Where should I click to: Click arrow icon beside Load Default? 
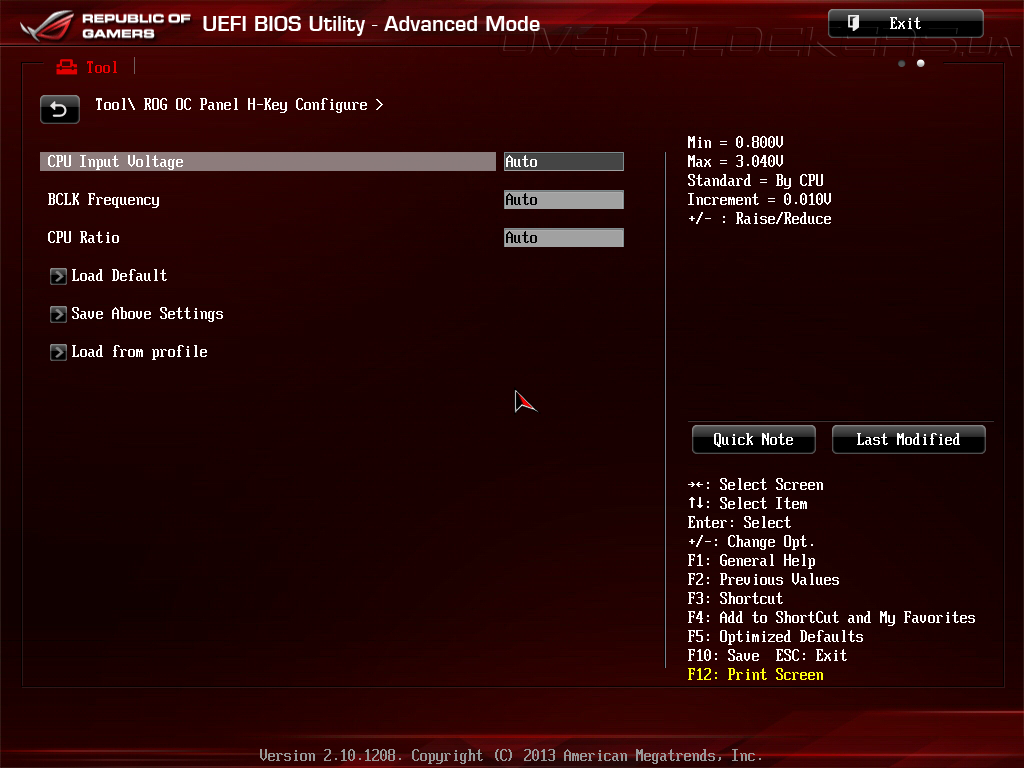point(58,276)
